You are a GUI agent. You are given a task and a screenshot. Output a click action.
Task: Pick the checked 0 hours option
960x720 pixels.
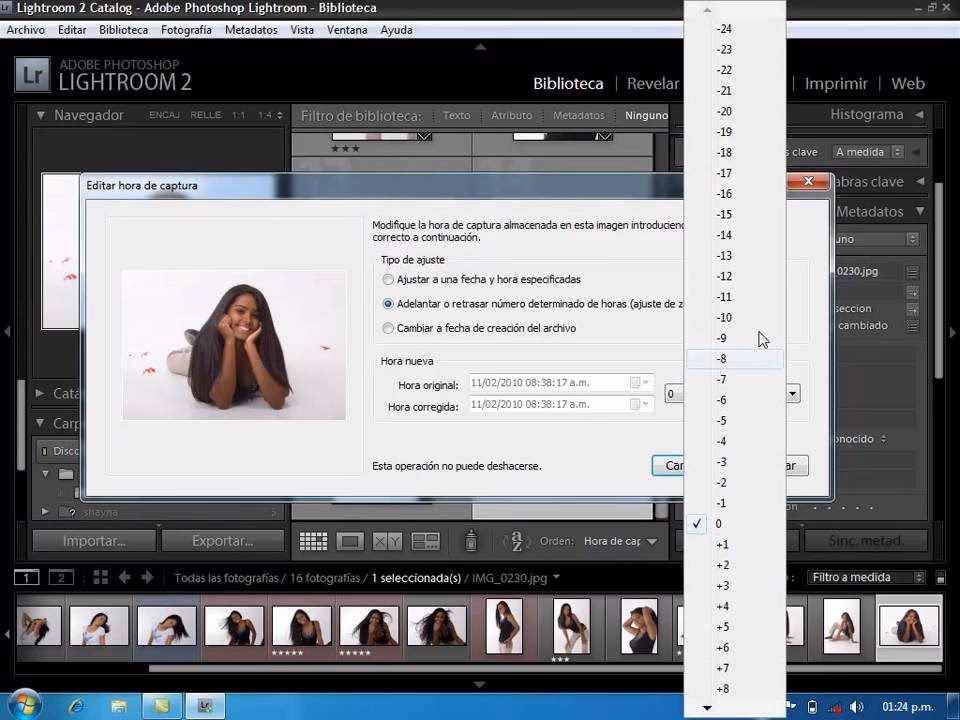[x=735, y=524]
